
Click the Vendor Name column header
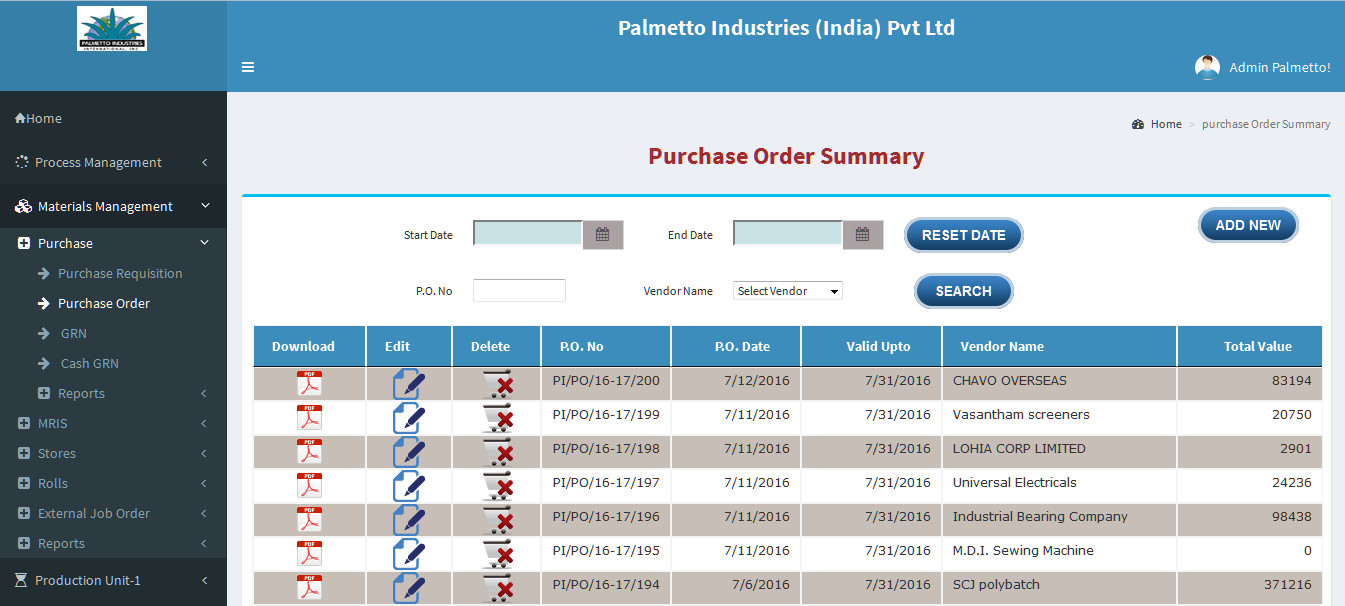(1059, 347)
